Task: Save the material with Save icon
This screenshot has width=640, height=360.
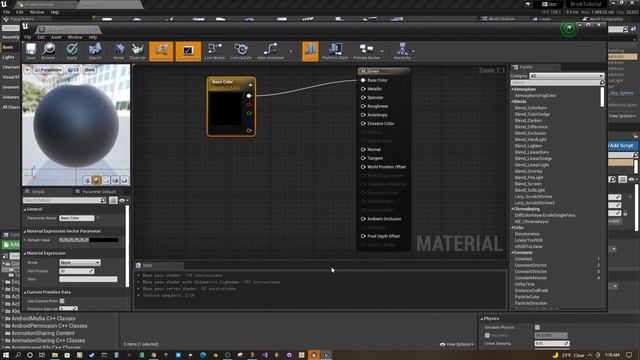Action: click(31, 51)
